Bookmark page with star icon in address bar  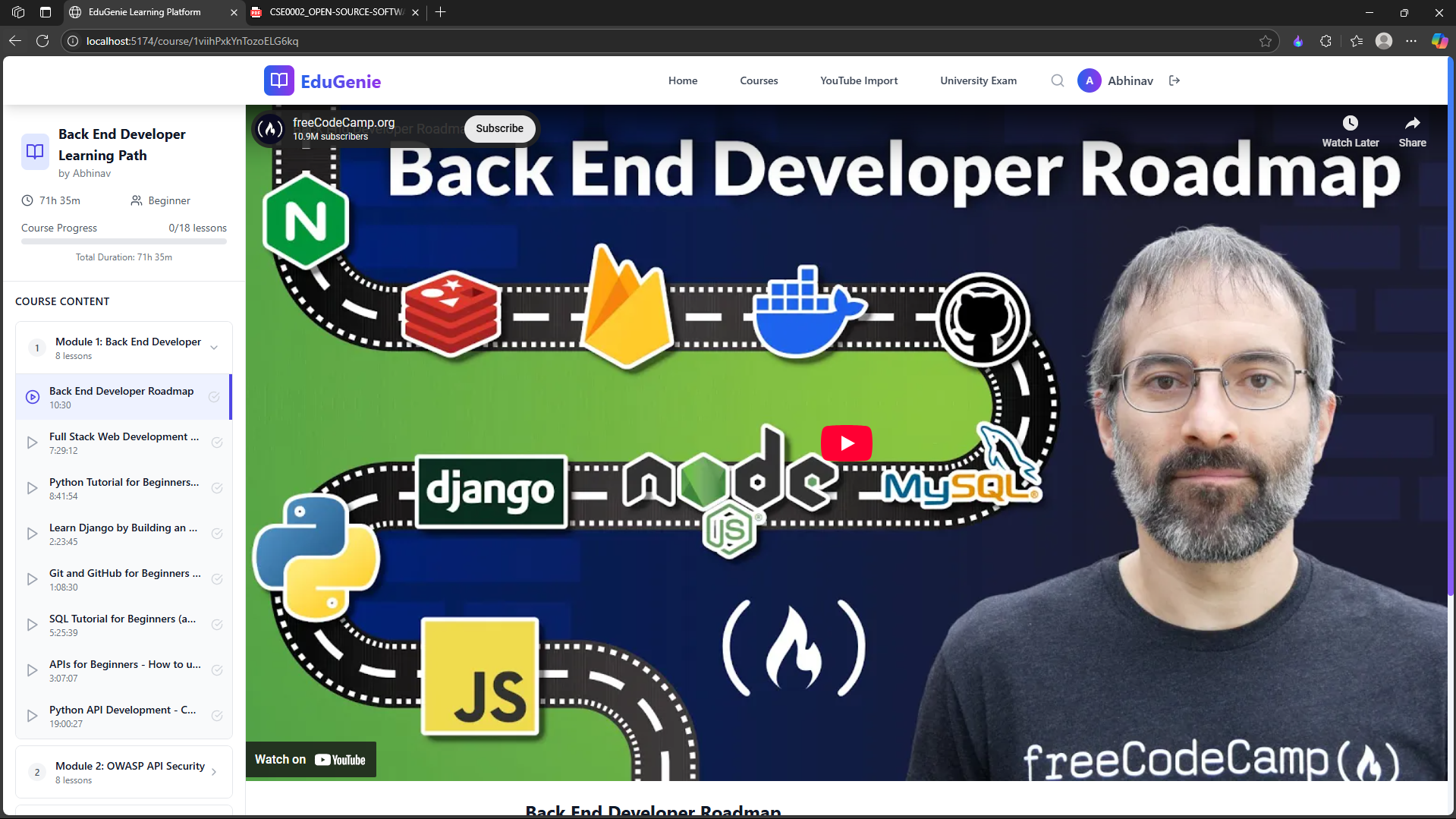[1266, 41]
